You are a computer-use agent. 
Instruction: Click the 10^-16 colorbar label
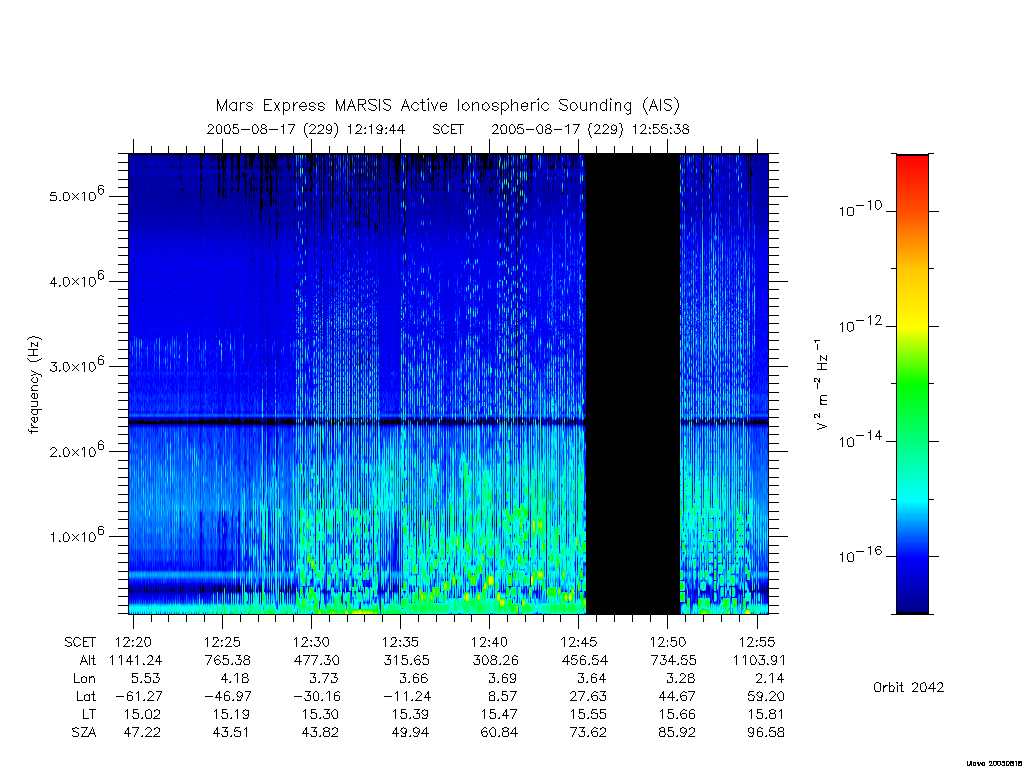click(x=859, y=555)
